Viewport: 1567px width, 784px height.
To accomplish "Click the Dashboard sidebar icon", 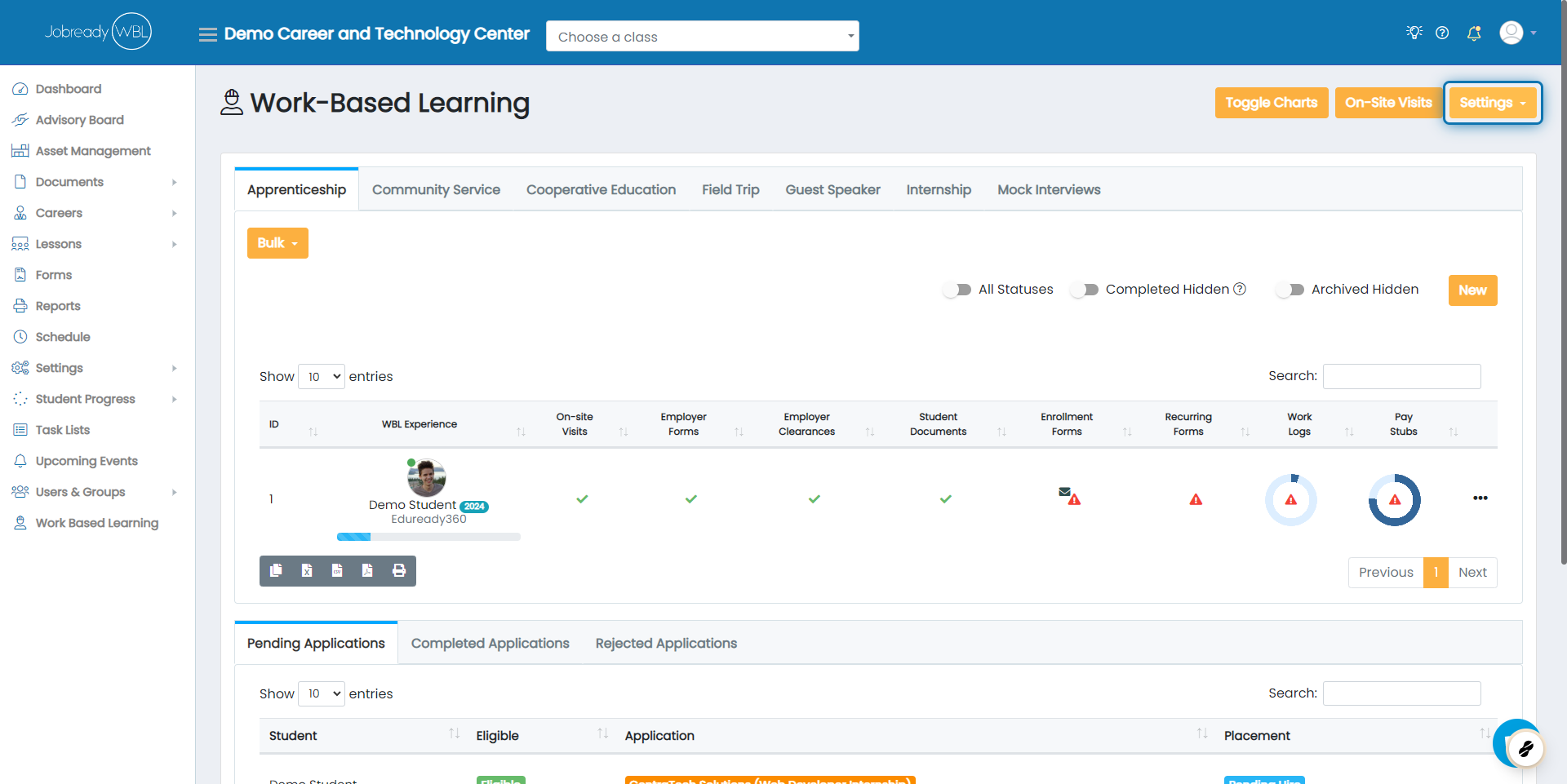I will pyautogui.click(x=20, y=89).
